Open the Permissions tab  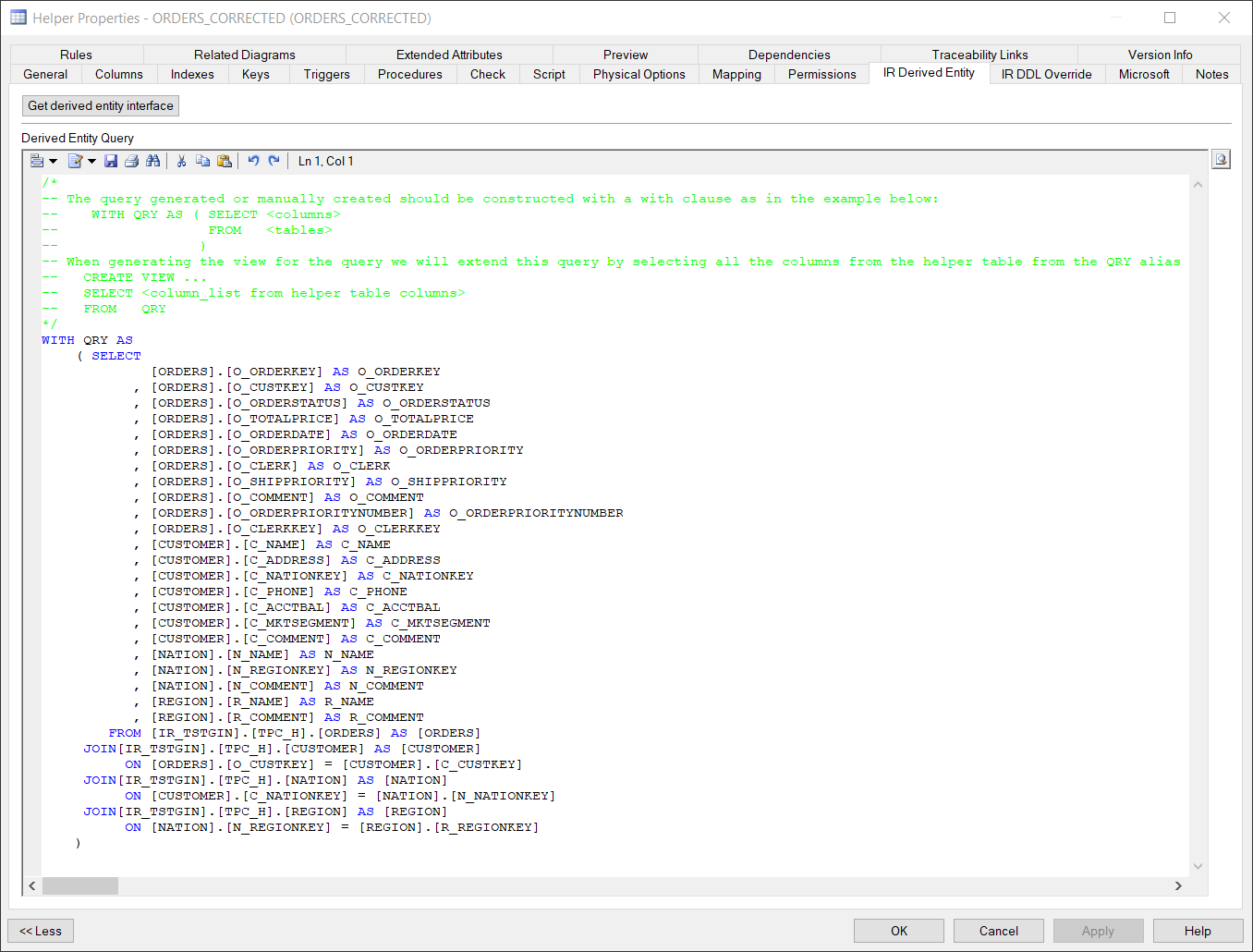822,74
